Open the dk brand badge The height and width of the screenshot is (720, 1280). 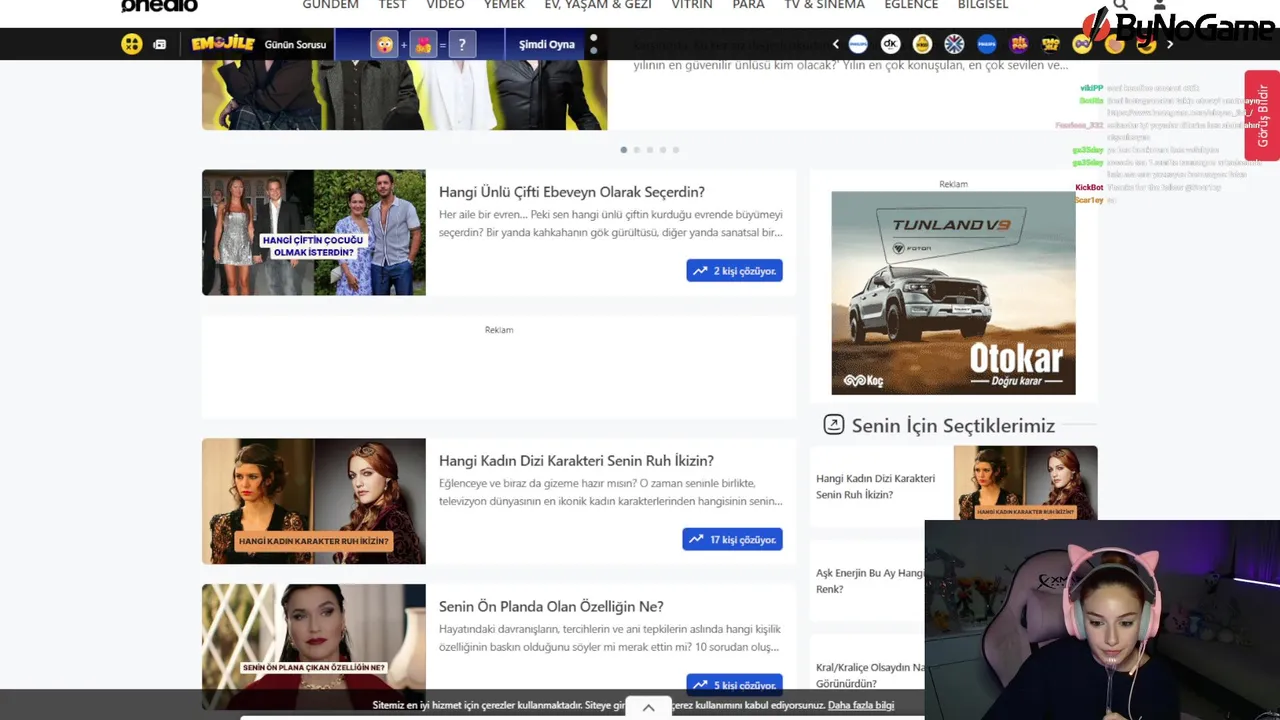pyautogui.click(x=890, y=44)
